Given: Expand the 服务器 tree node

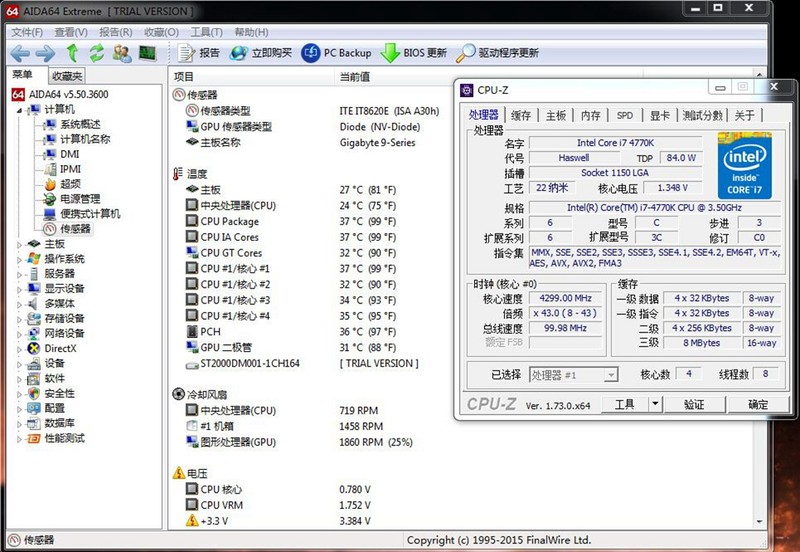Looking at the screenshot, I should (19, 274).
